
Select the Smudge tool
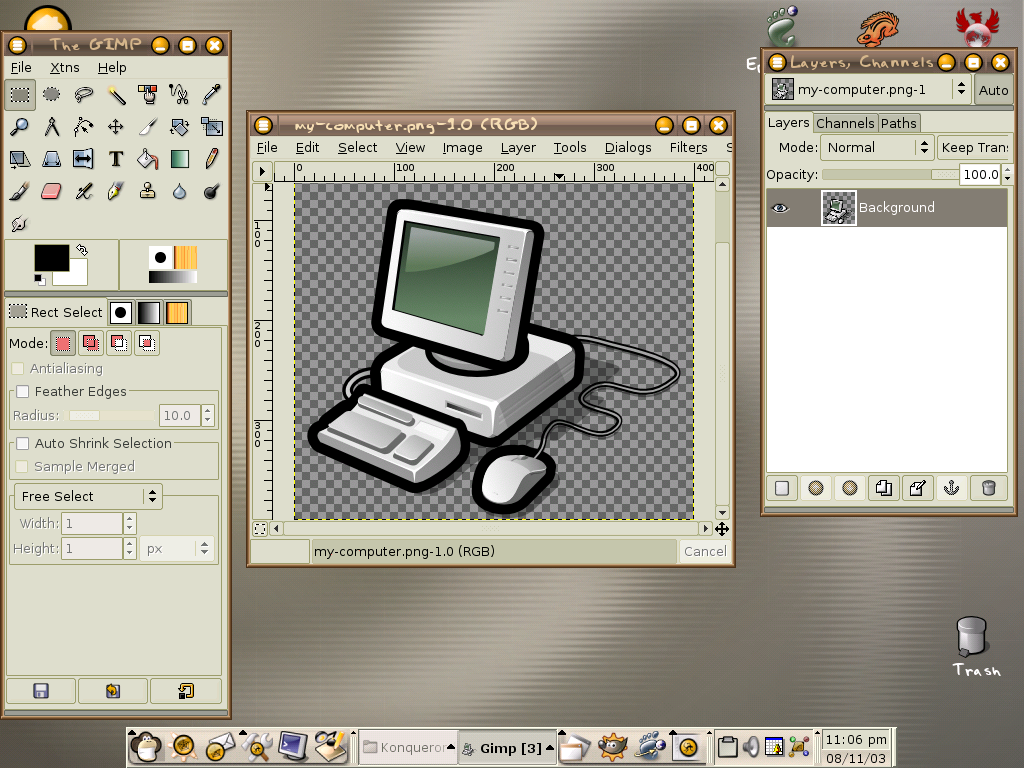coord(20,223)
